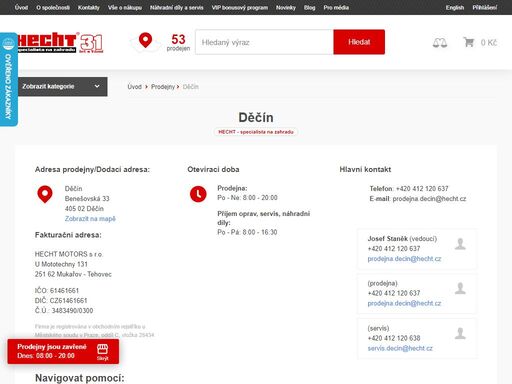Click the (prodejna) contact email link

coord(404,303)
